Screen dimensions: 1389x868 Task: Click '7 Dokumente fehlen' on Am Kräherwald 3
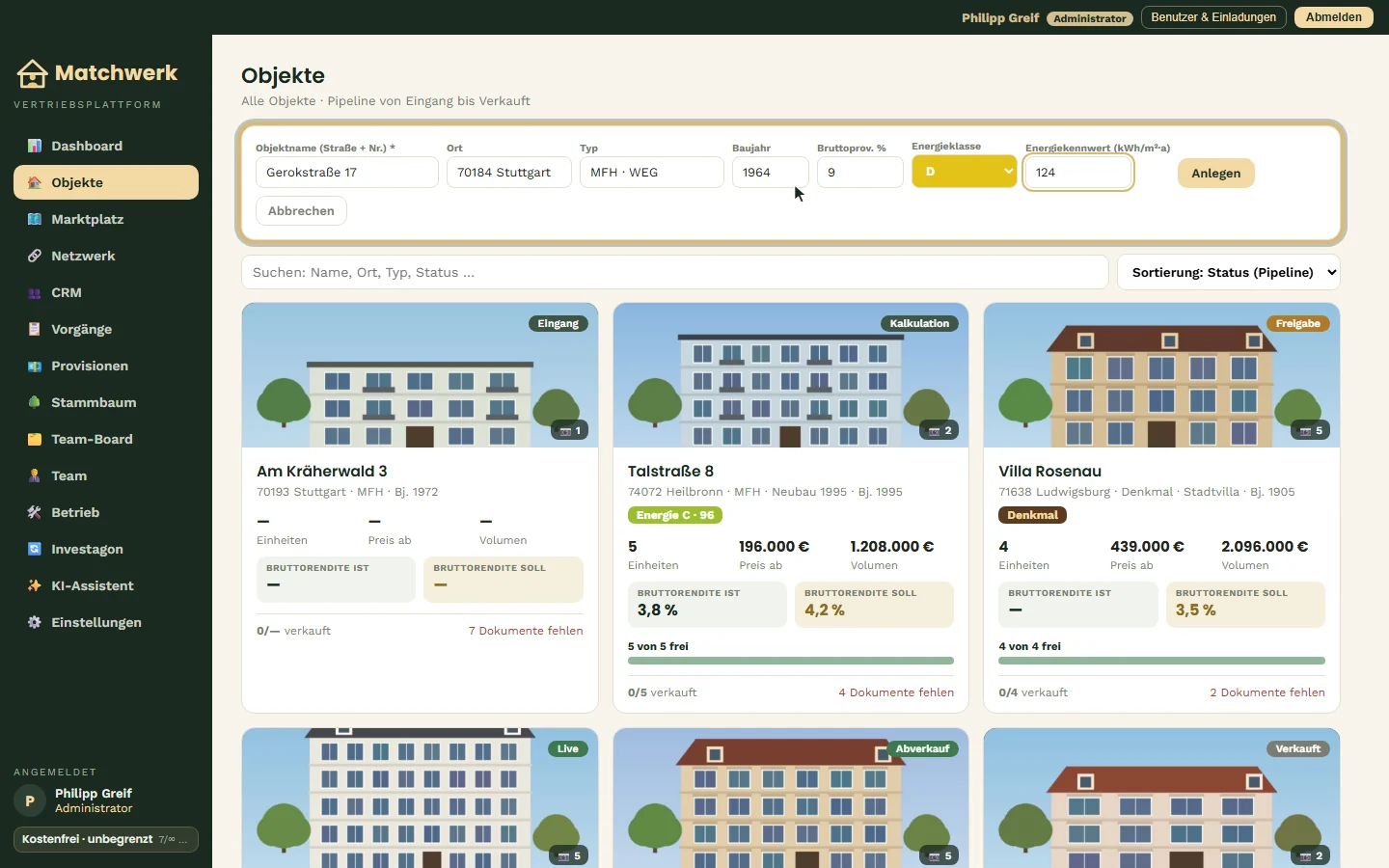point(526,631)
